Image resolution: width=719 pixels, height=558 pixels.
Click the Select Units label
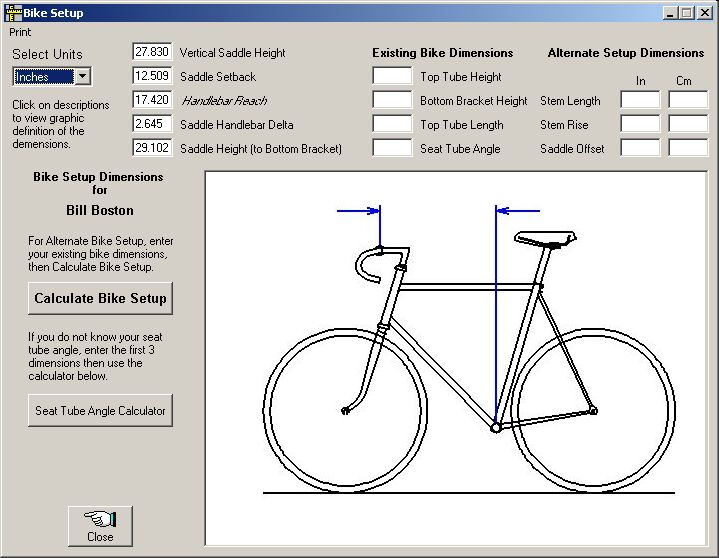48,54
